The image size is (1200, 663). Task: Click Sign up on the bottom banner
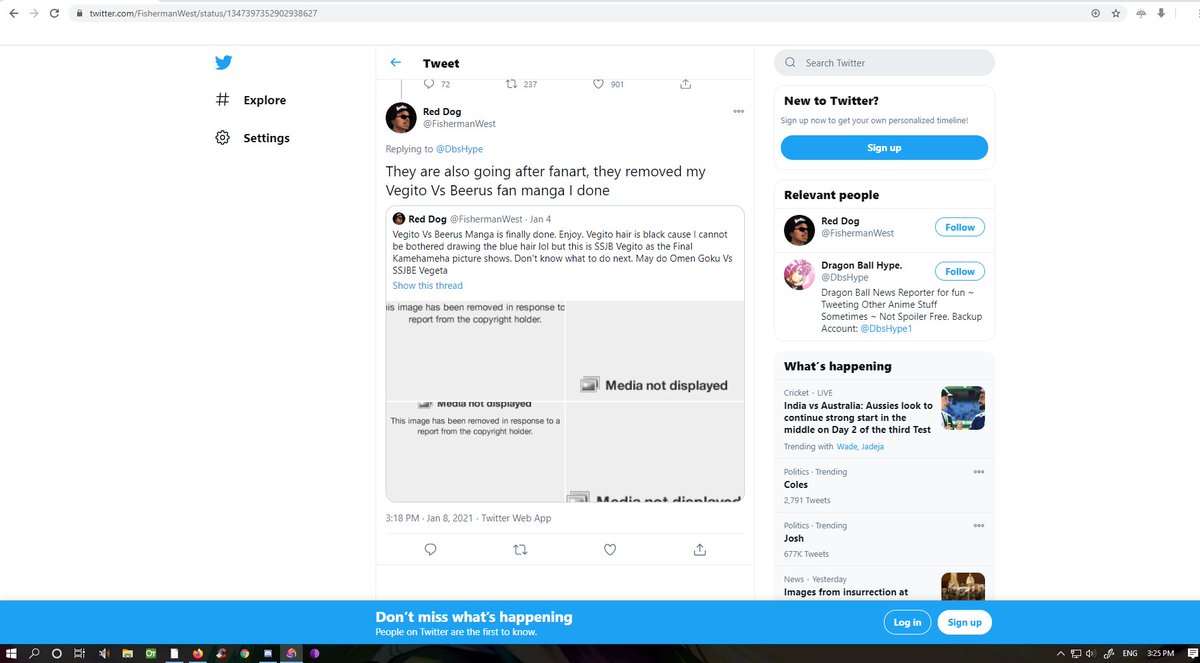coord(964,622)
